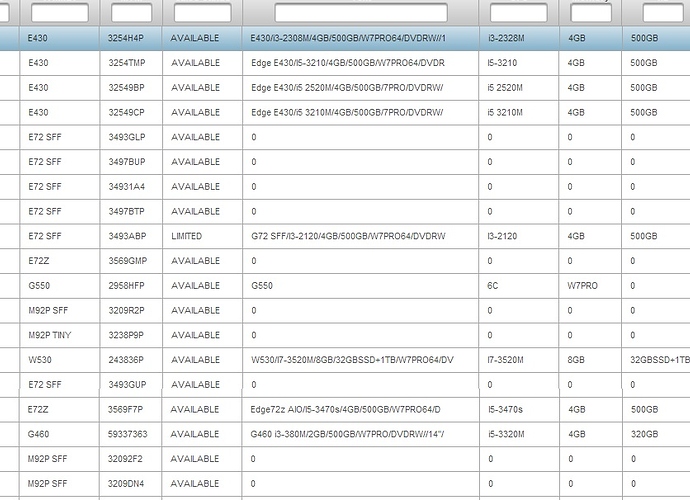Select part number 3493GLP

(x=127, y=137)
